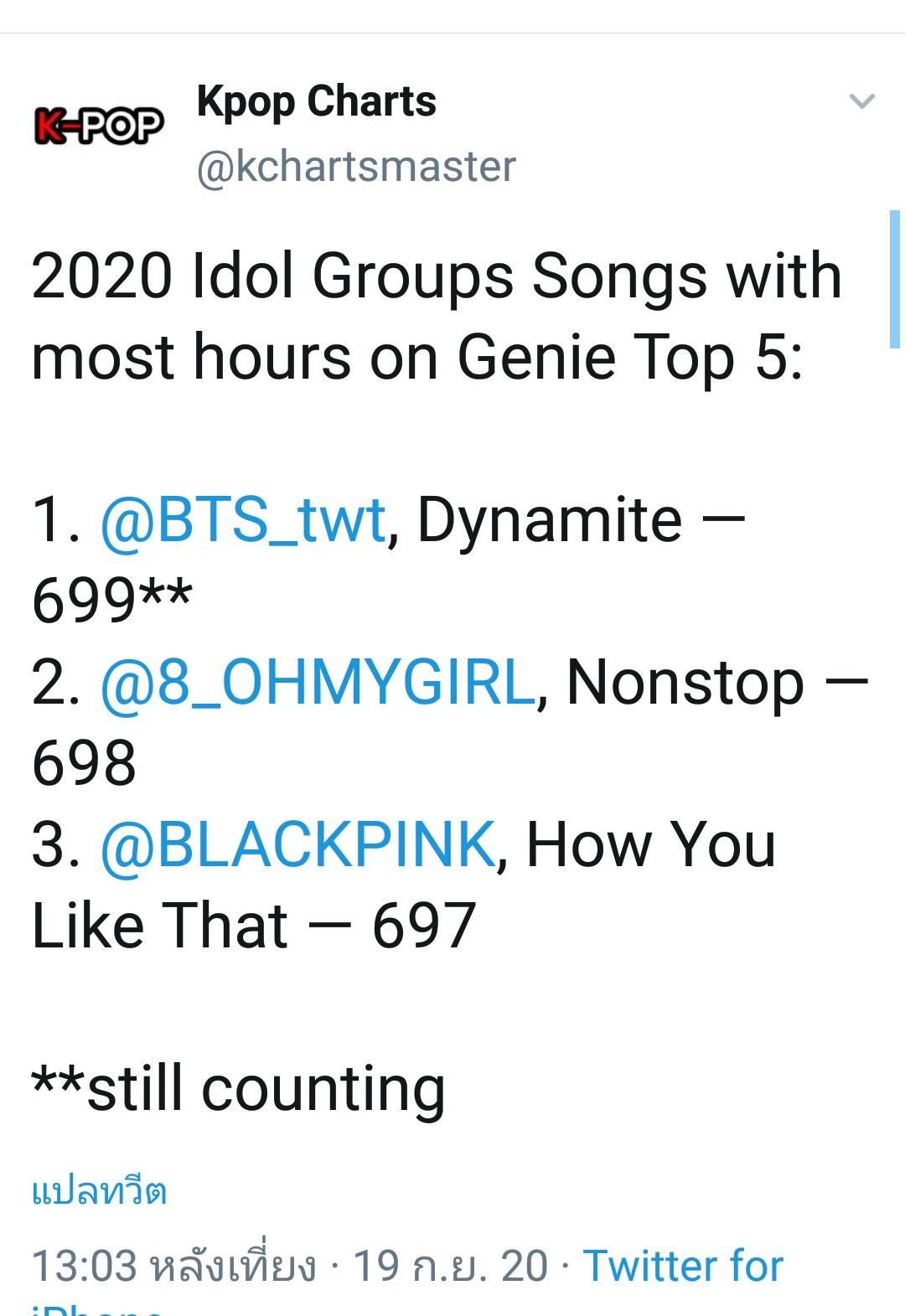The height and width of the screenshot is (1316, 905).
Task: Click the **still counting footnote
Action: [238, 1087]
